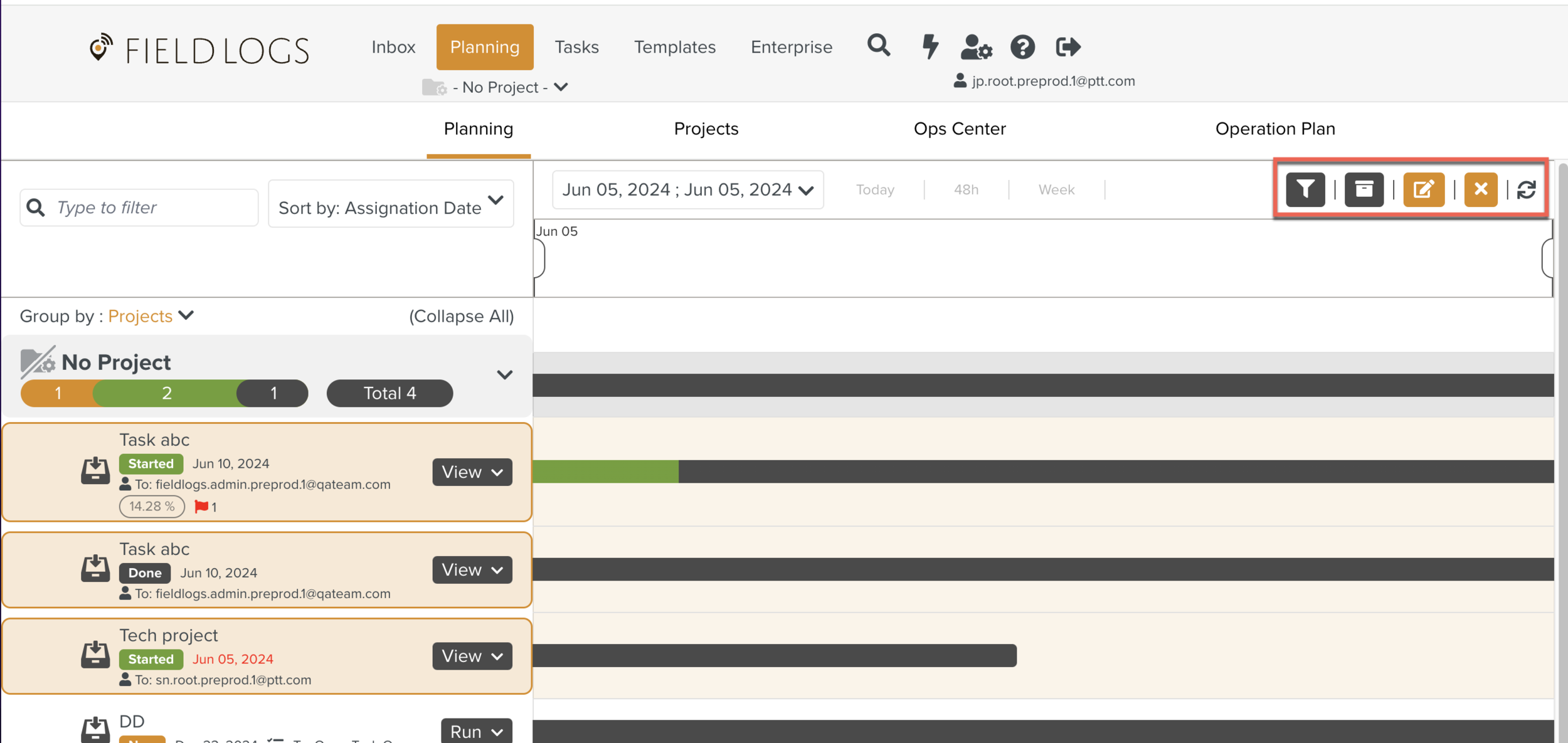Click the lightning bolt icon

tap(930, 46)
